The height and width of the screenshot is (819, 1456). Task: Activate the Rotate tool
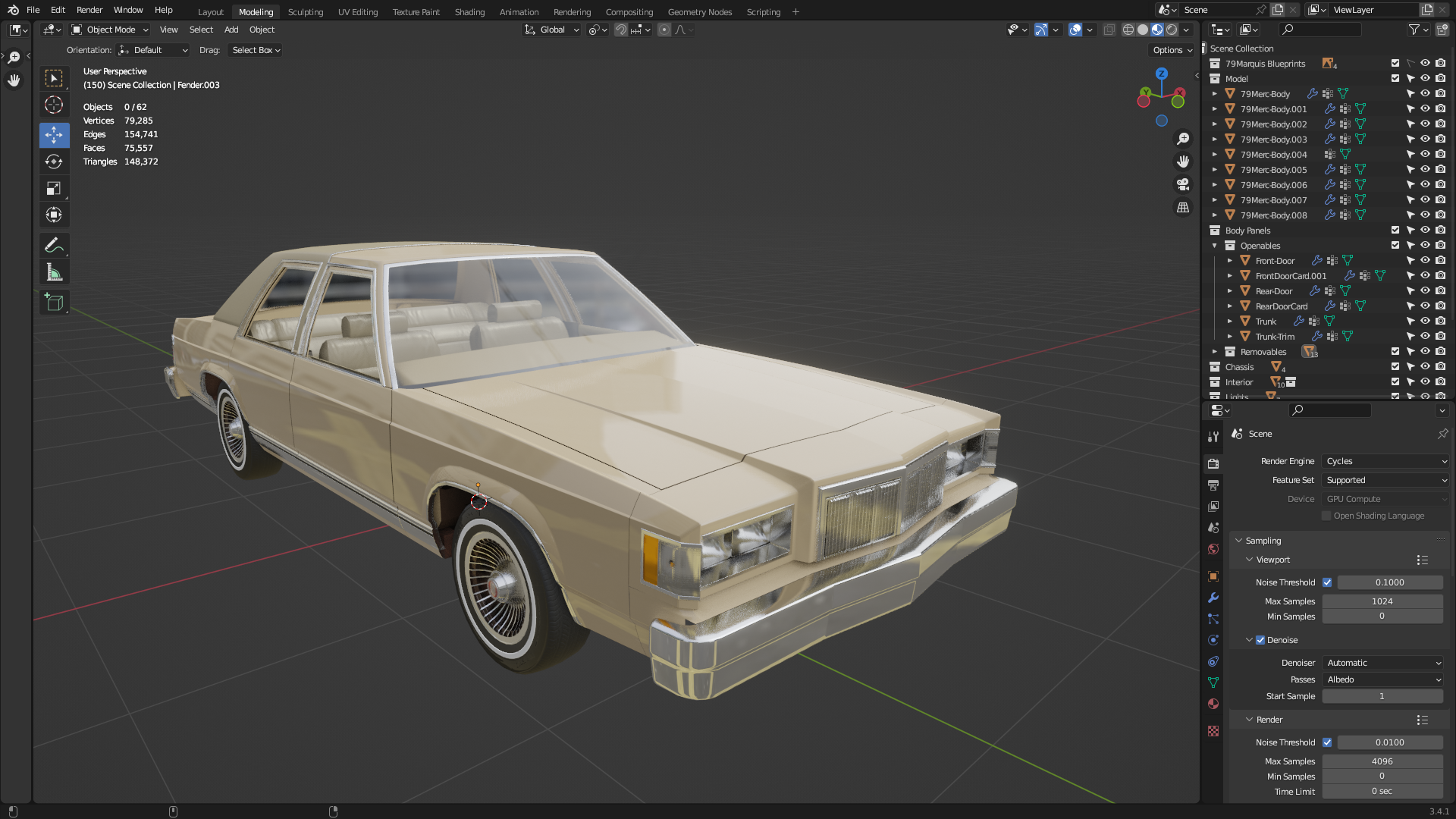pyautogui.click(x=54, y=162)
